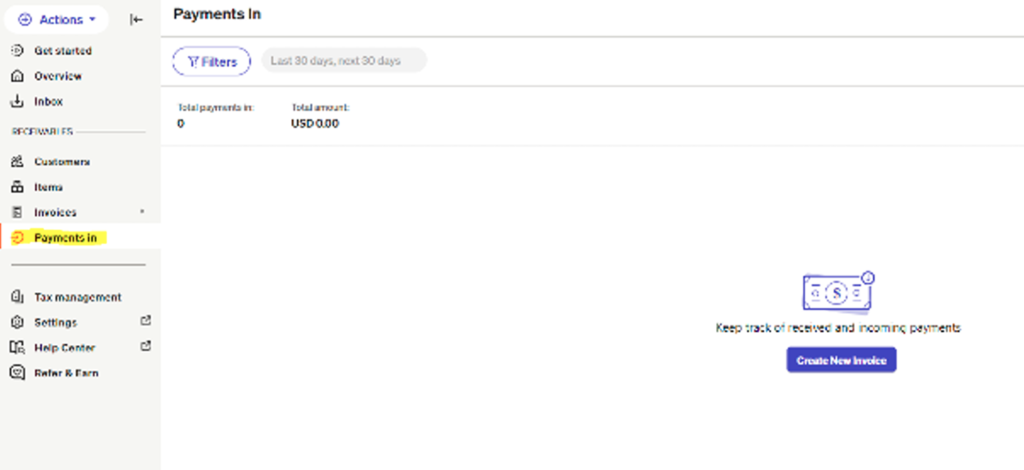Click the Get started sidebar icon
This screenshot has width=1024, height=470.
(x=17, y=51)
